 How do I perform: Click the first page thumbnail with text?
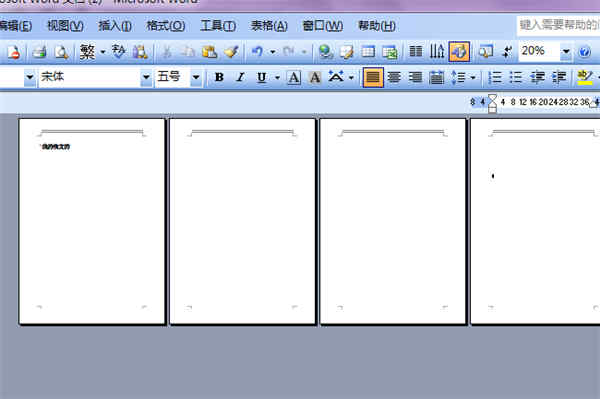92,221
